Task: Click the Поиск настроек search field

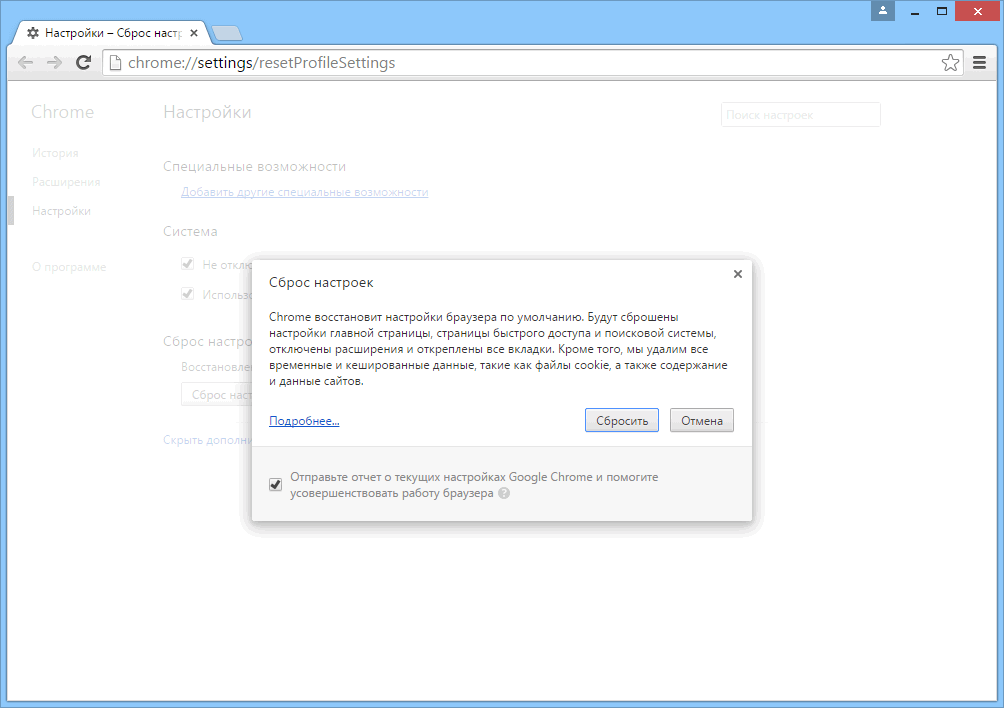Action: click(800, 115)
